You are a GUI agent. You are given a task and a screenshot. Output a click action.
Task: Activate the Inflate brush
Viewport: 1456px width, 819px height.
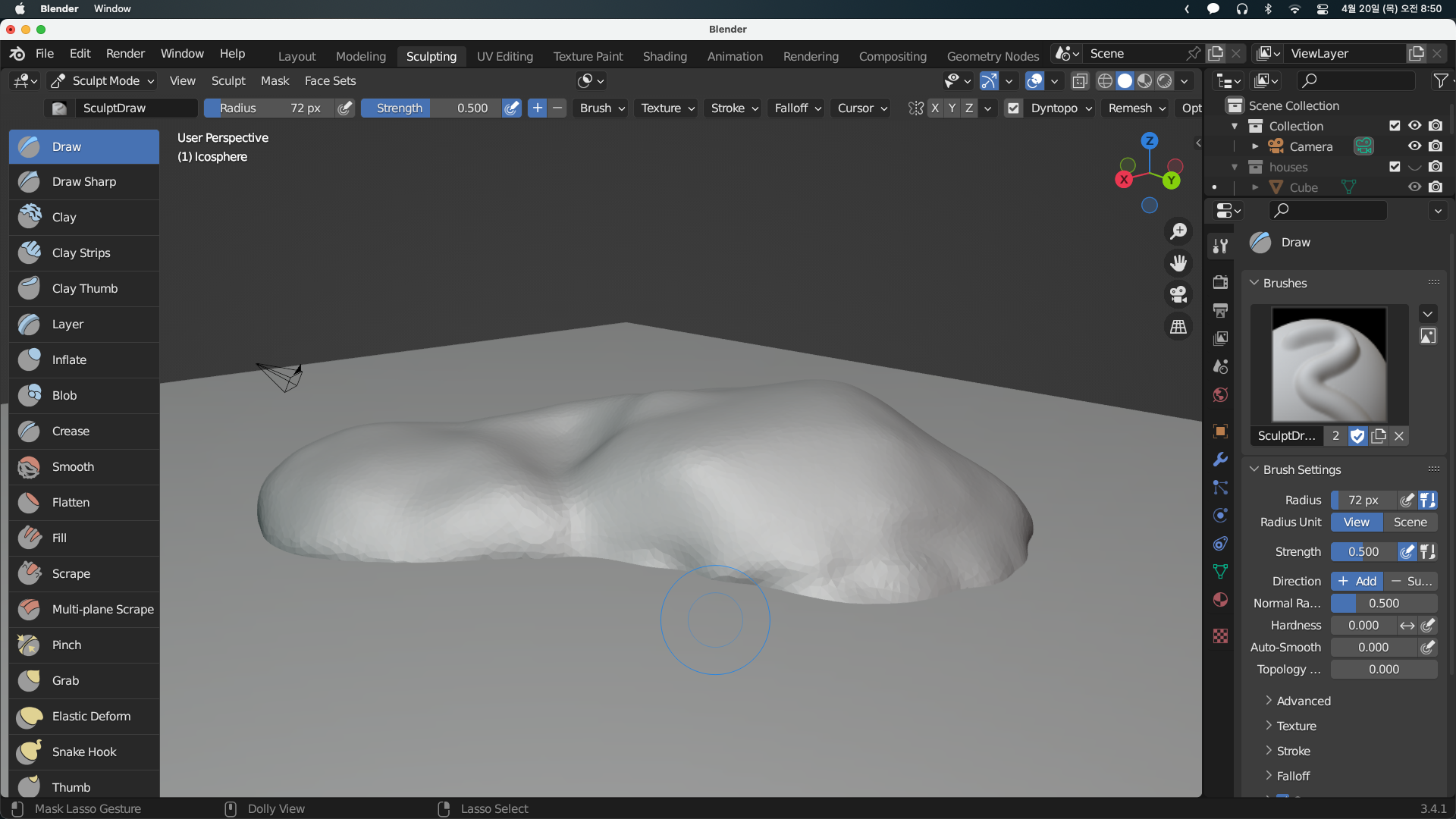point(84,360)
